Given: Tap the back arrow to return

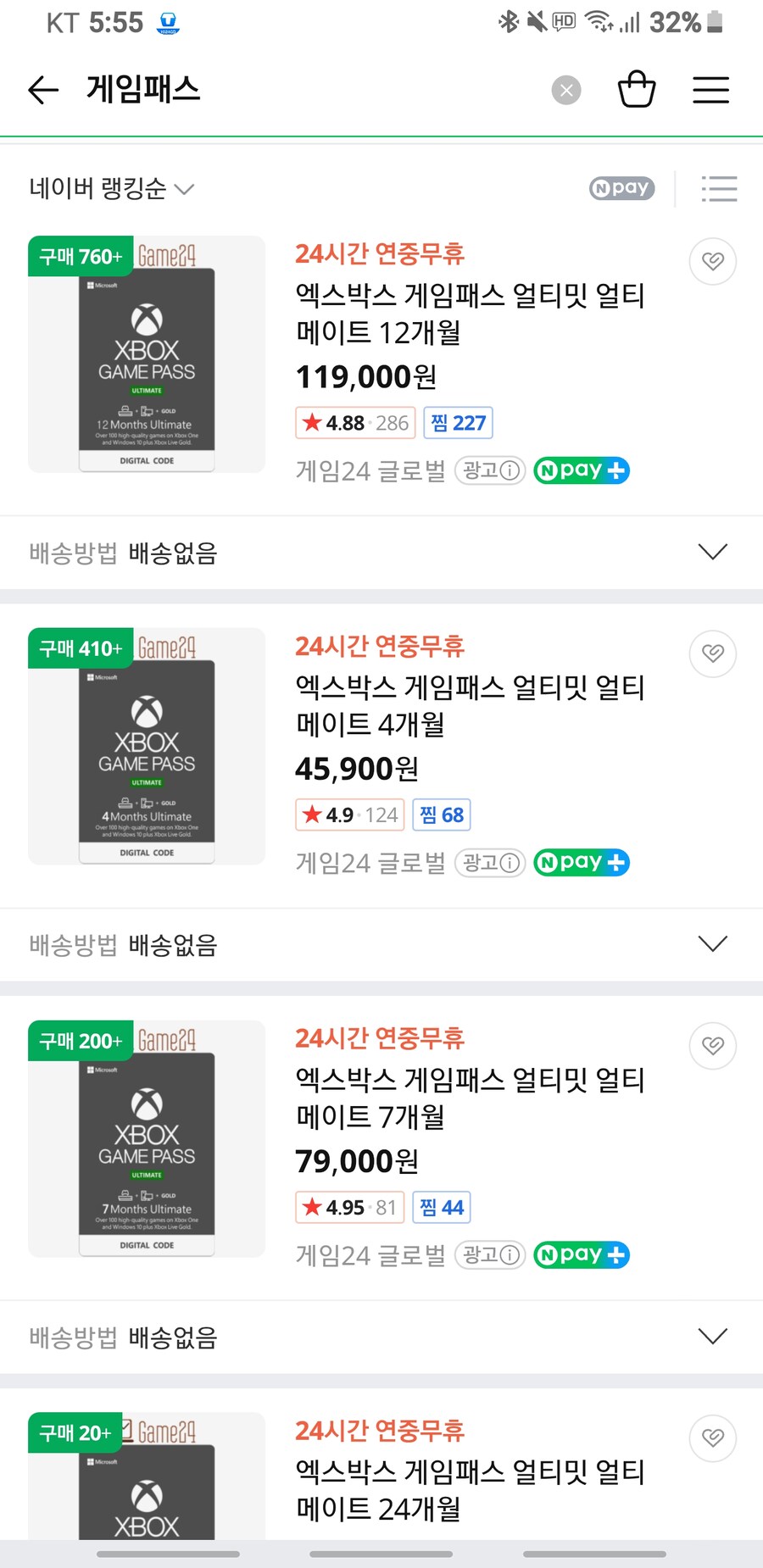Looking at the screenshot, I should (42, 89).
